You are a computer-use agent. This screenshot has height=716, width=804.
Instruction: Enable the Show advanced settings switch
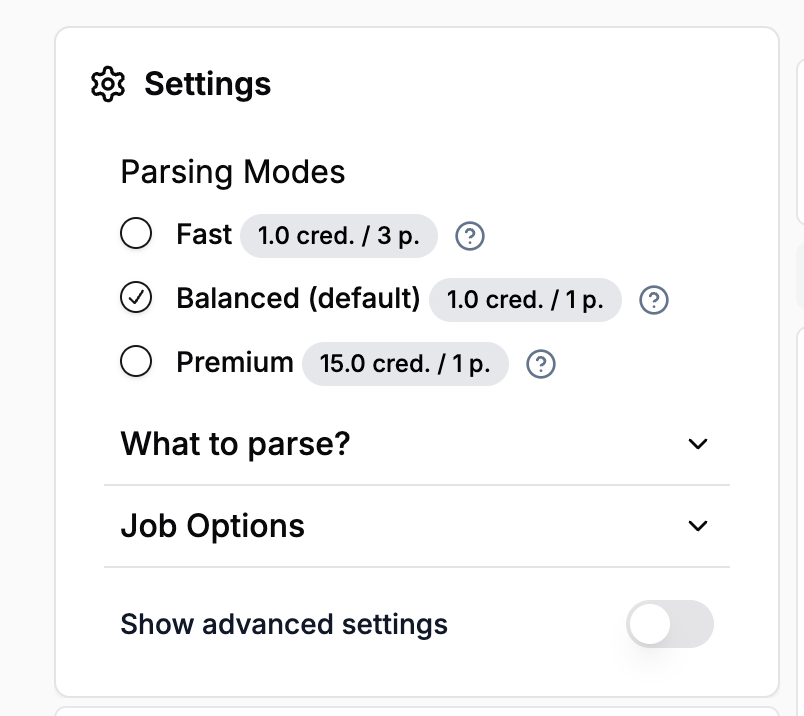(669, 625)
